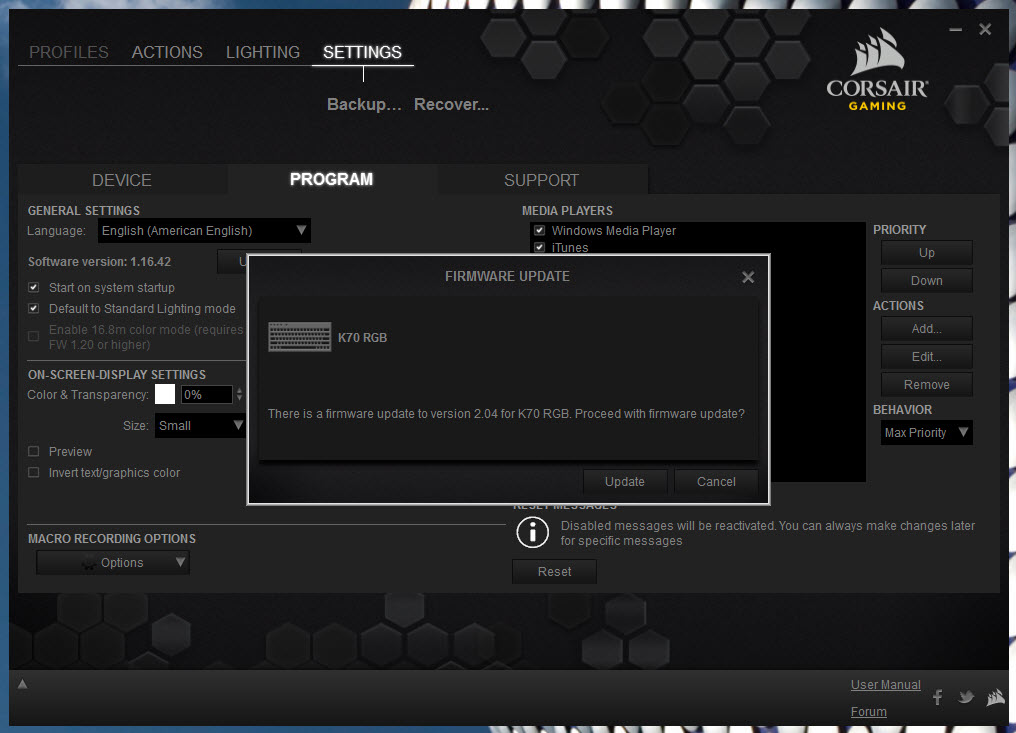Image resolution: width=1016 pixels, height=733 pixels.
Task: Minimize the Corsair utility window
Action: pyautogui.click(x=955, y=30)
